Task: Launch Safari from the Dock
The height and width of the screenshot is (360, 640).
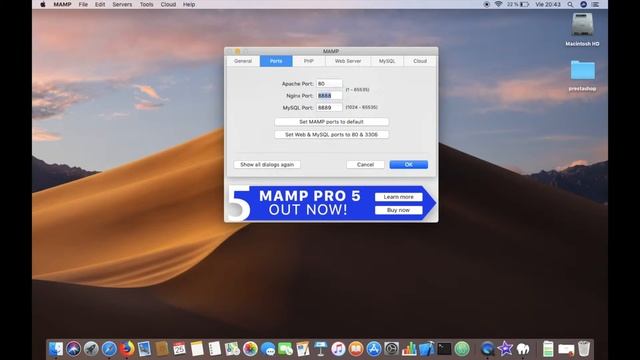Action: click(x=109, y=349)
